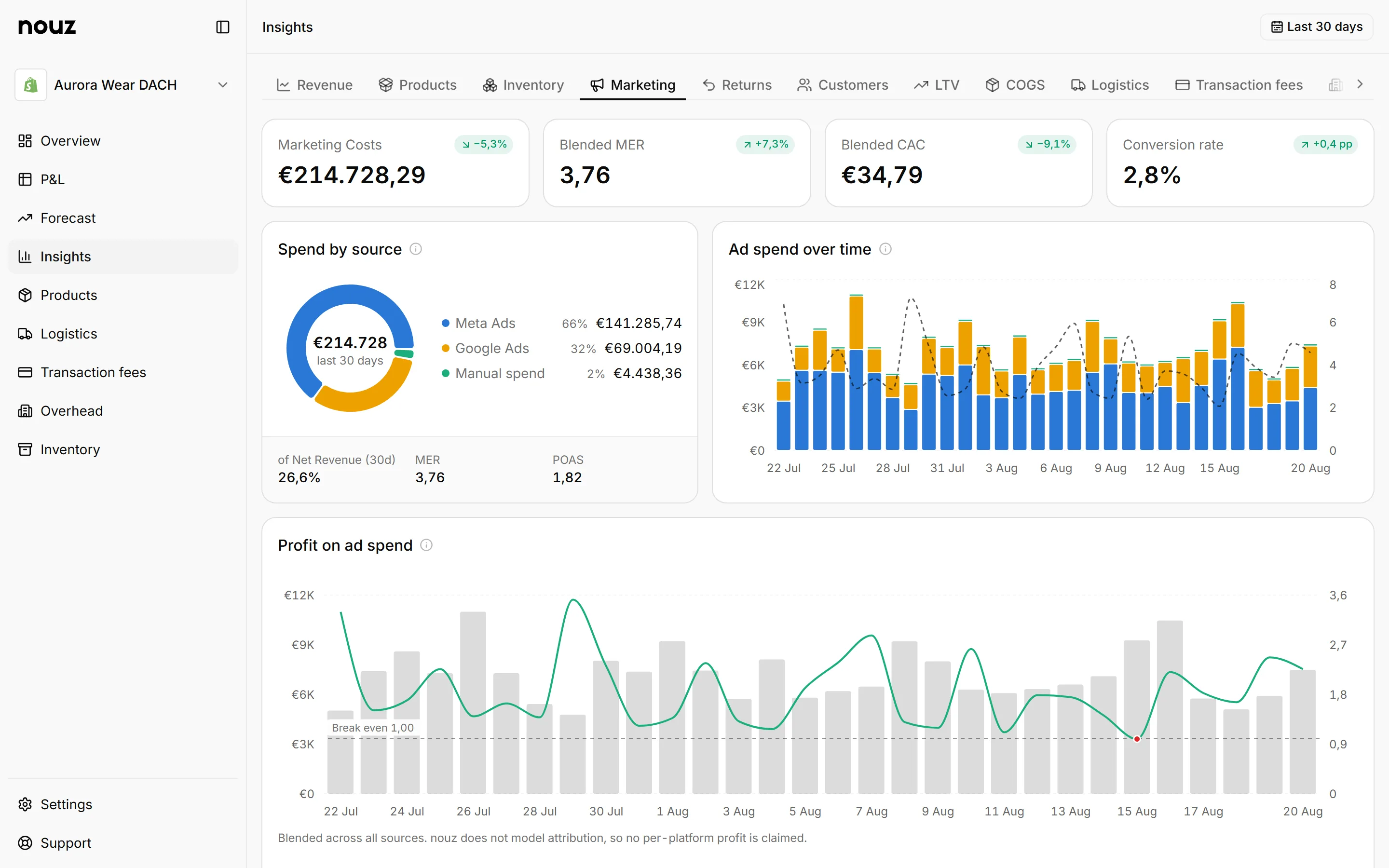Click the info icon next to Ad spend over time
This screenshot has height=868, width=1389.
[885, 249]
